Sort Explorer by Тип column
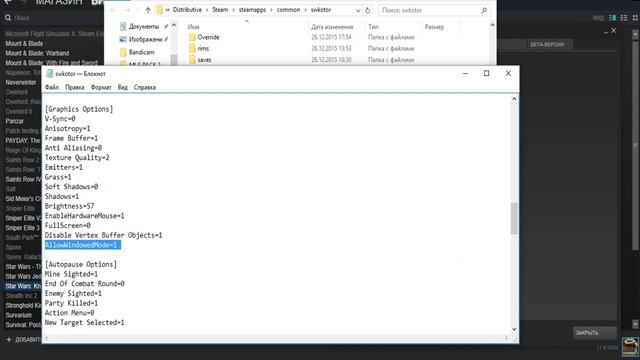 tap(373, 27)
